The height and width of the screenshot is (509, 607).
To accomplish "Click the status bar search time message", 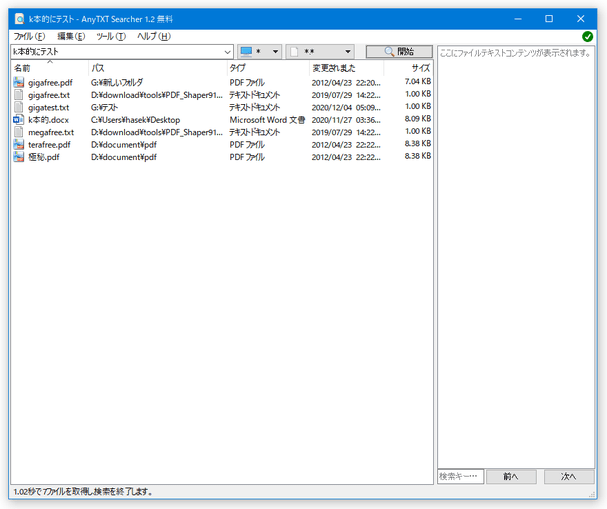I will click(x=83, y=492).
